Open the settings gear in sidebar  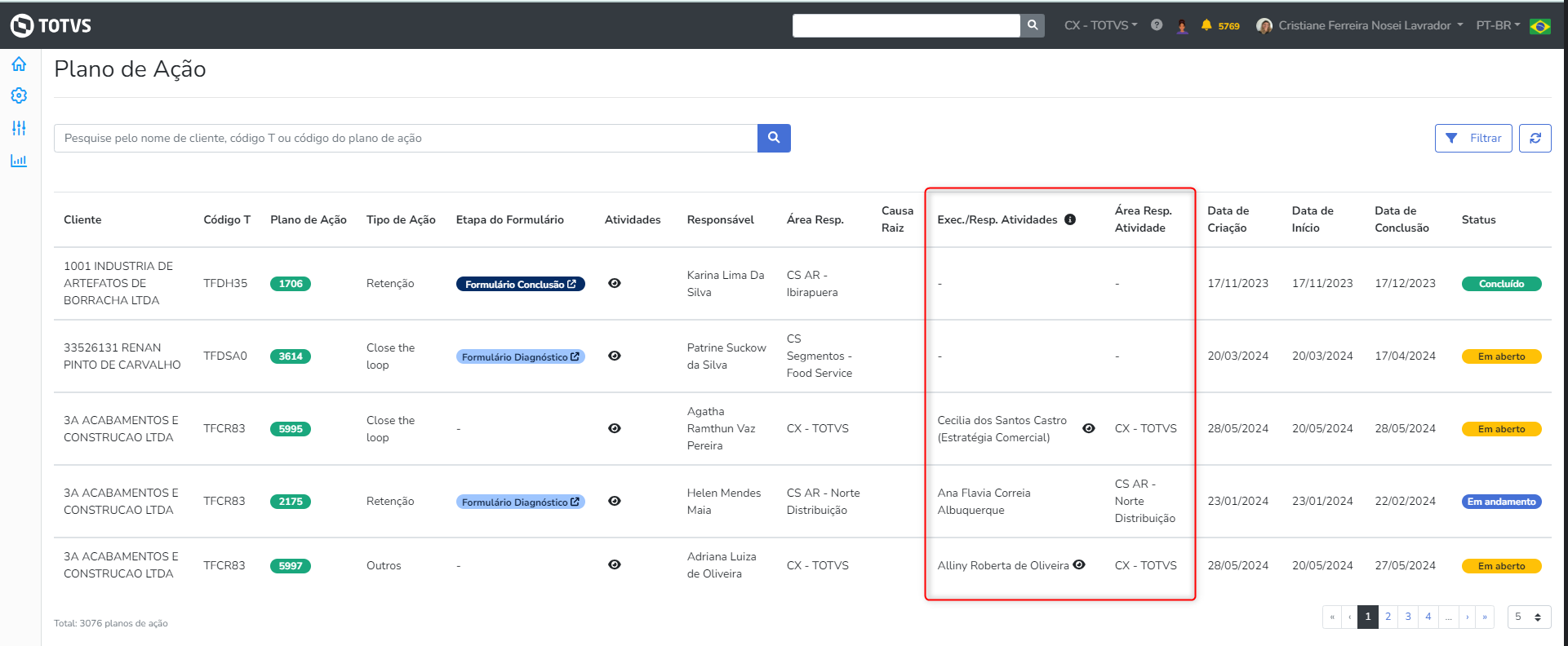click(19, 96)
